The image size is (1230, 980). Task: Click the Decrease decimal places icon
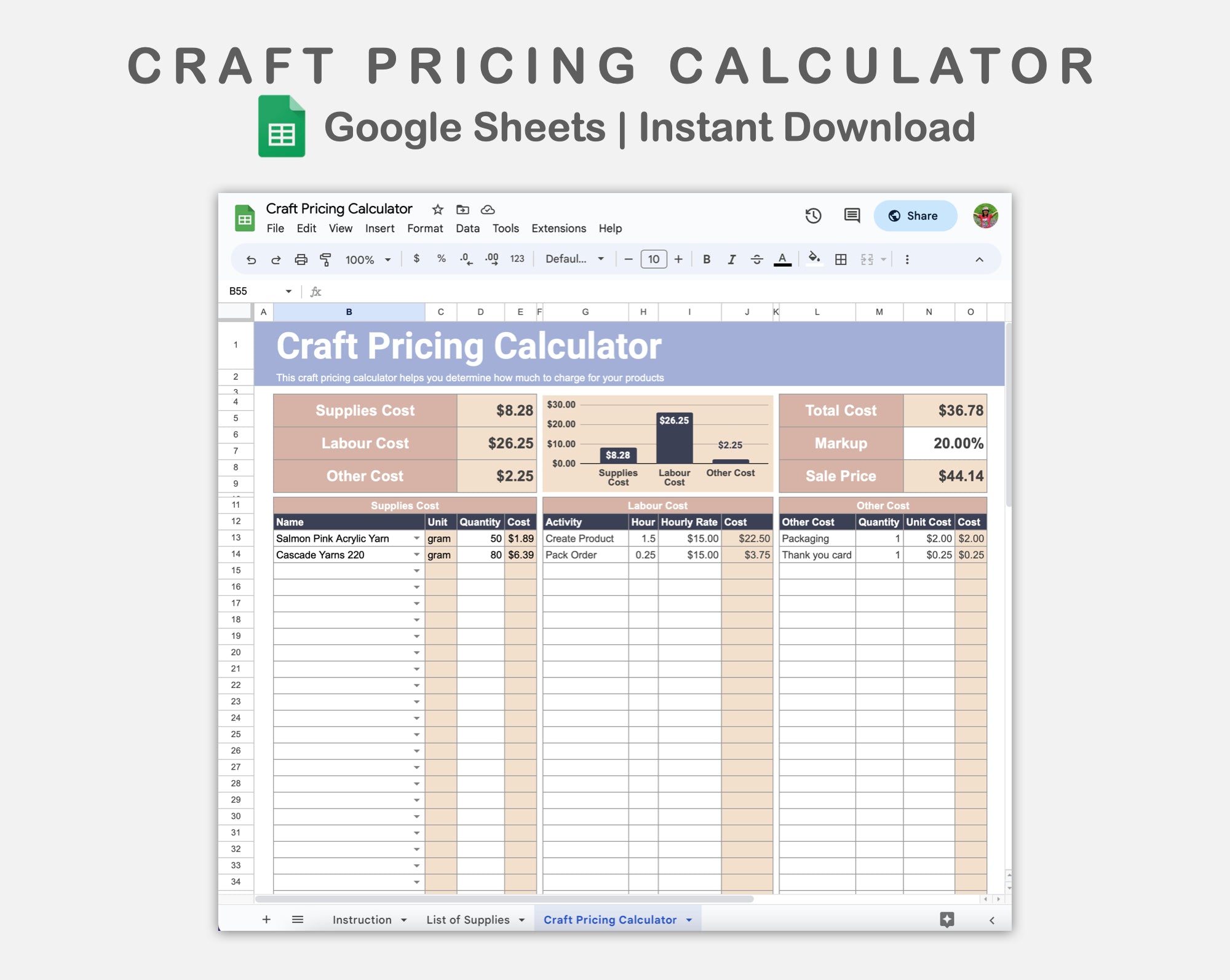(467, 259)
